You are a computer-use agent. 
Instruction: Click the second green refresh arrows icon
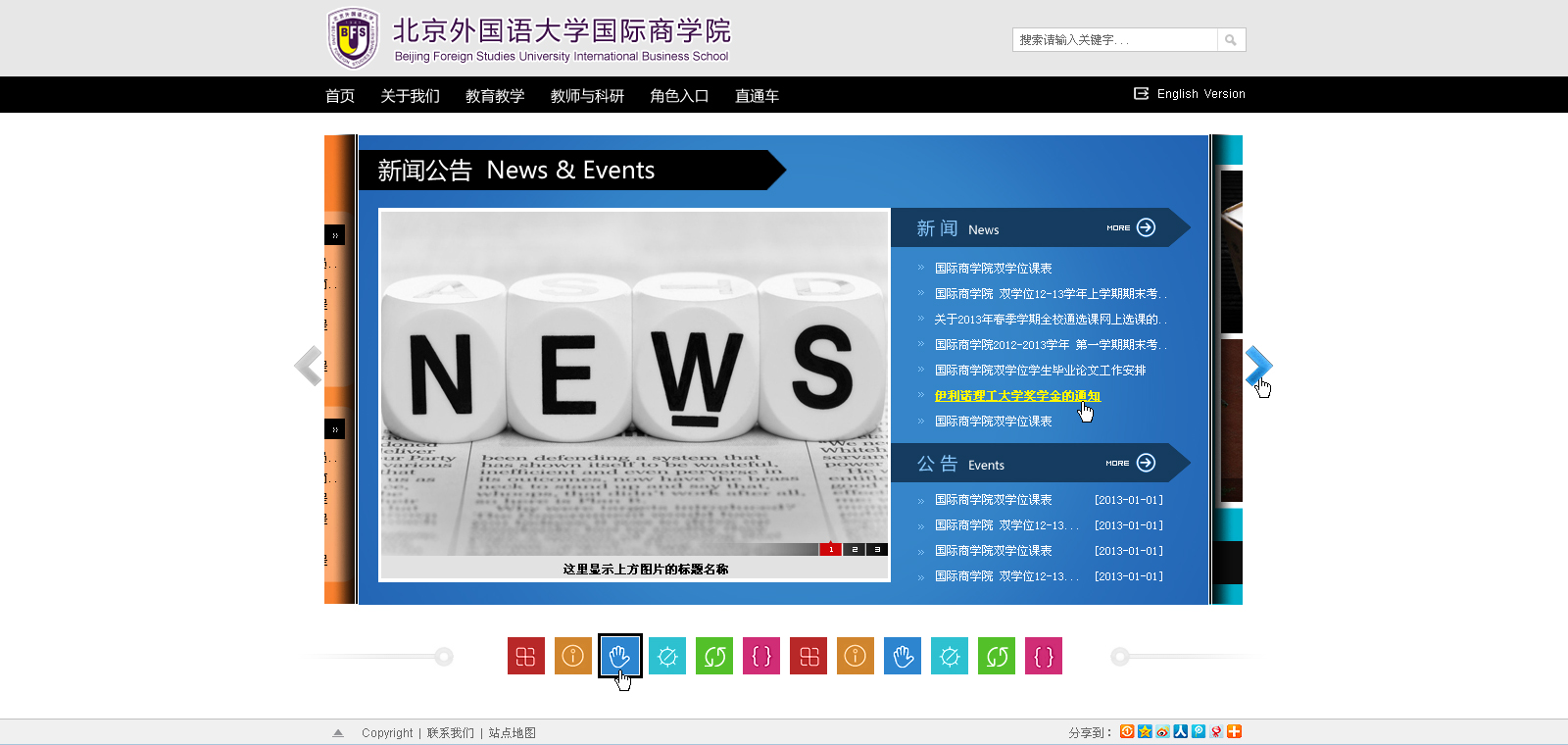[997, 656]
